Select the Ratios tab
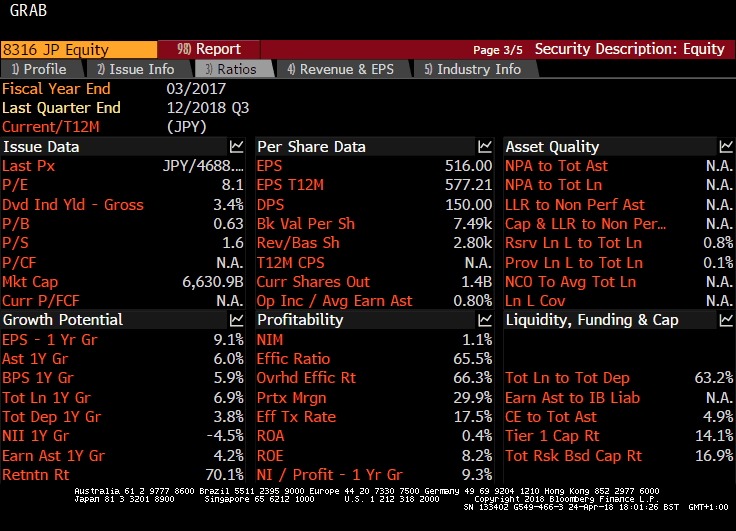The height and width of the screenshot is (531, 736). (x=230, y=69)
